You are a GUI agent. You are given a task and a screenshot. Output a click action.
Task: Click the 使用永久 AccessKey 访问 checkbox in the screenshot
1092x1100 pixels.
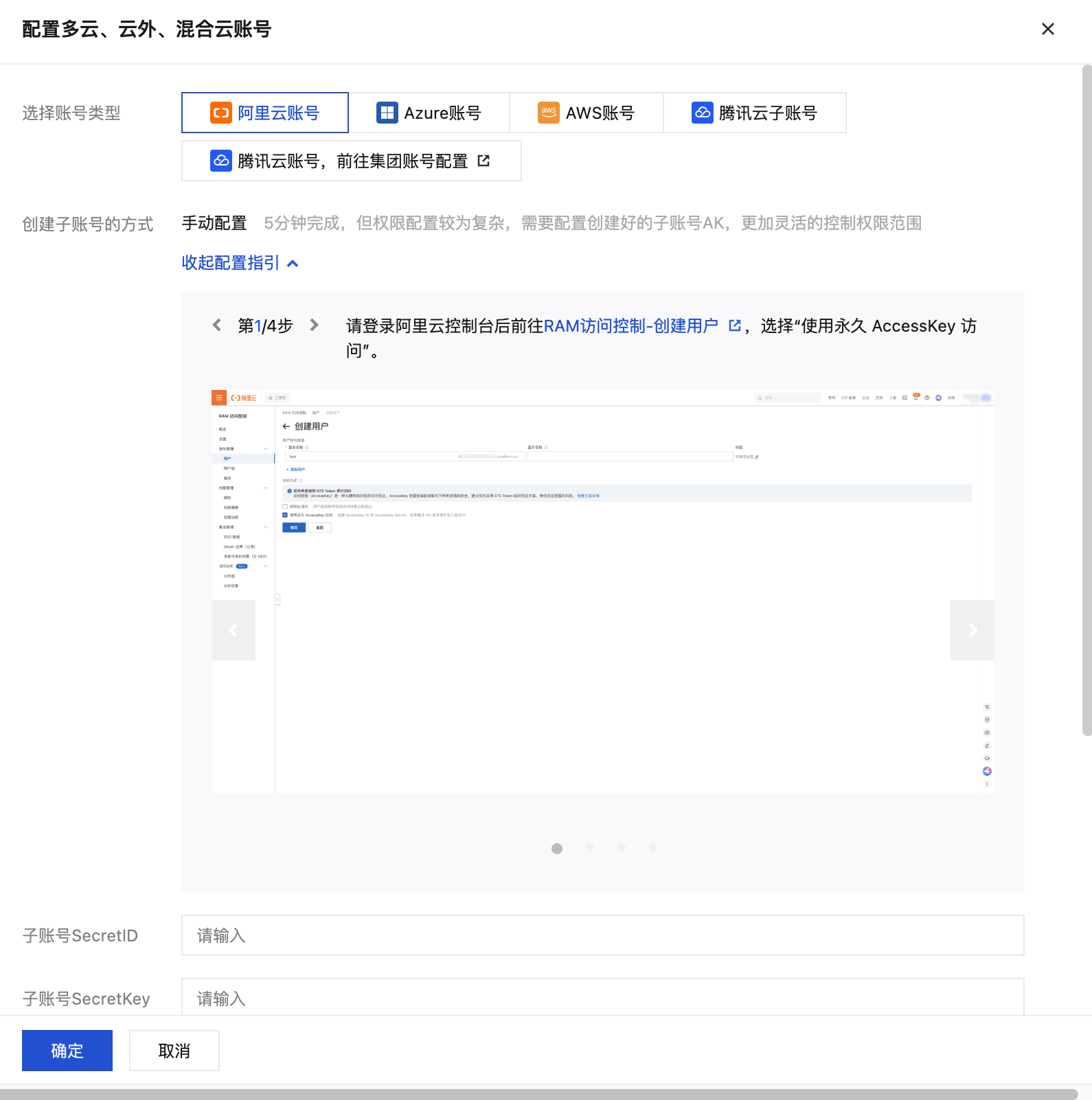[x=285, y=515]
